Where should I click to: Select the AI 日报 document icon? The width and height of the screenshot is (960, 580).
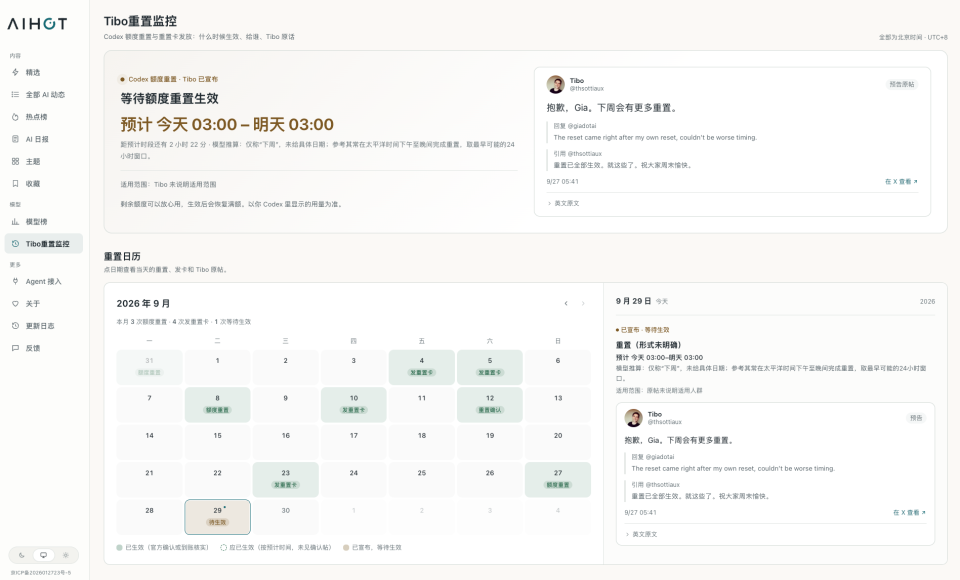click(15, 139)
